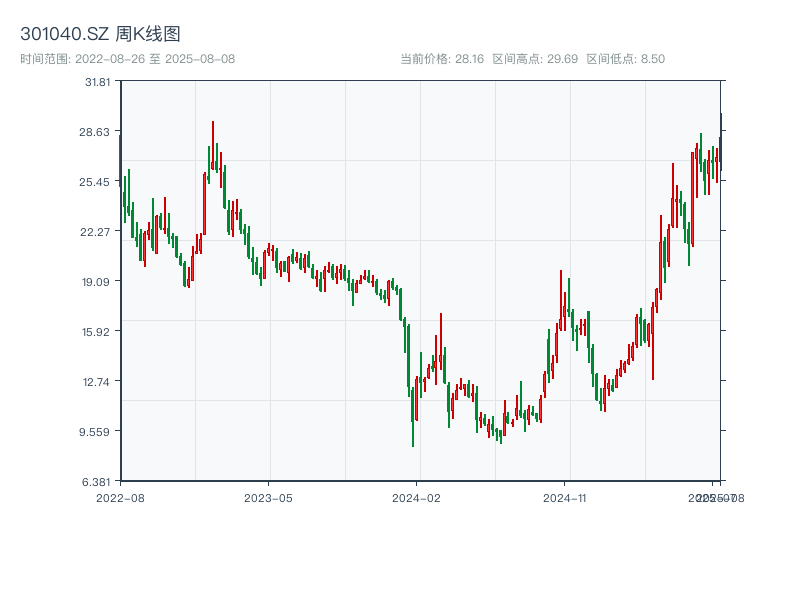The height and width of the screenshot is (600, 800).
Task: Click the 6.381 y-axis tick label
Action: coord(98,482)
